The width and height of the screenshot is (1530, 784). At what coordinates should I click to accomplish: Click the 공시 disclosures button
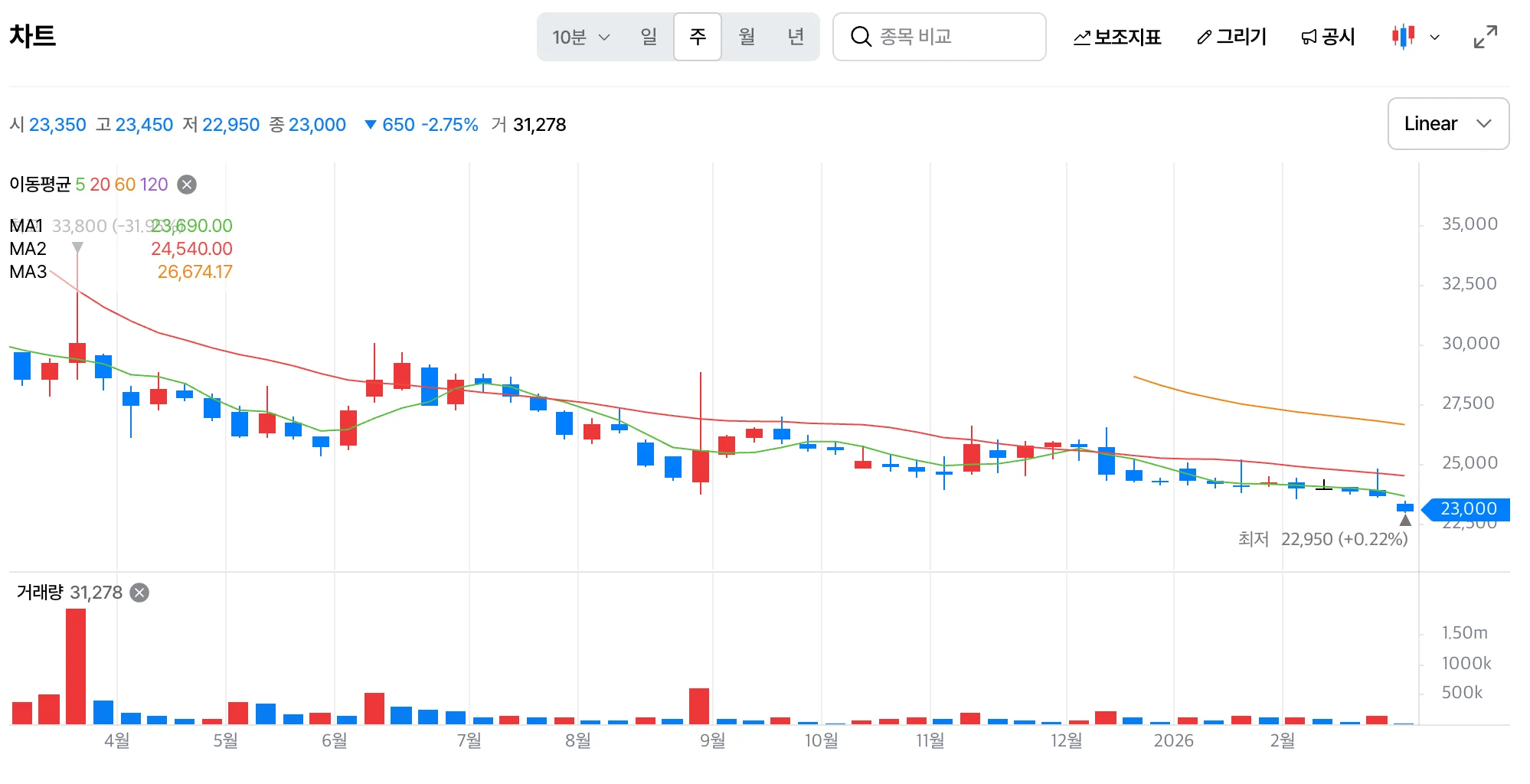click(x=1328, y=37)
